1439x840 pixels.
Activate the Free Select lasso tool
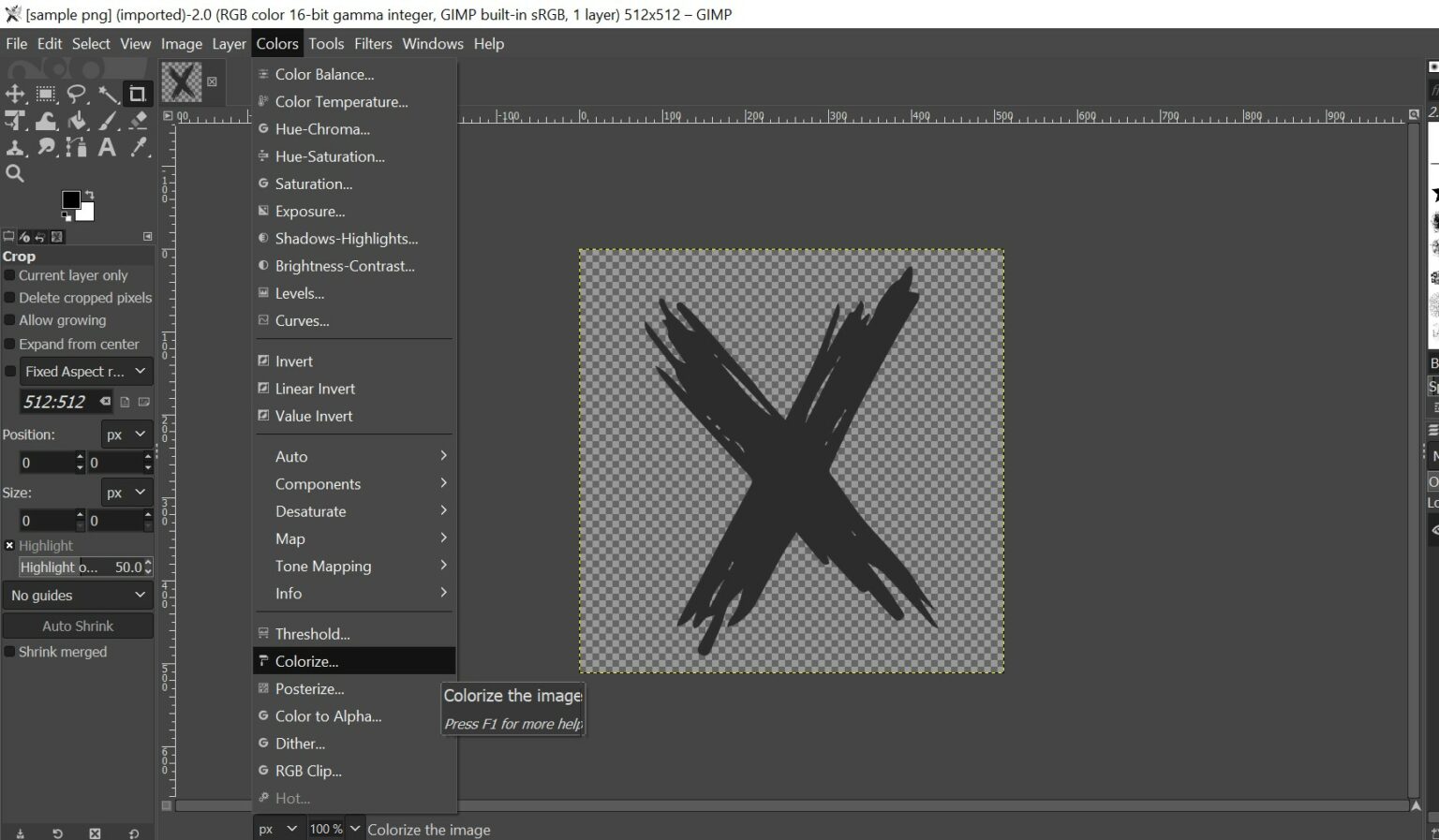[77, 94]
